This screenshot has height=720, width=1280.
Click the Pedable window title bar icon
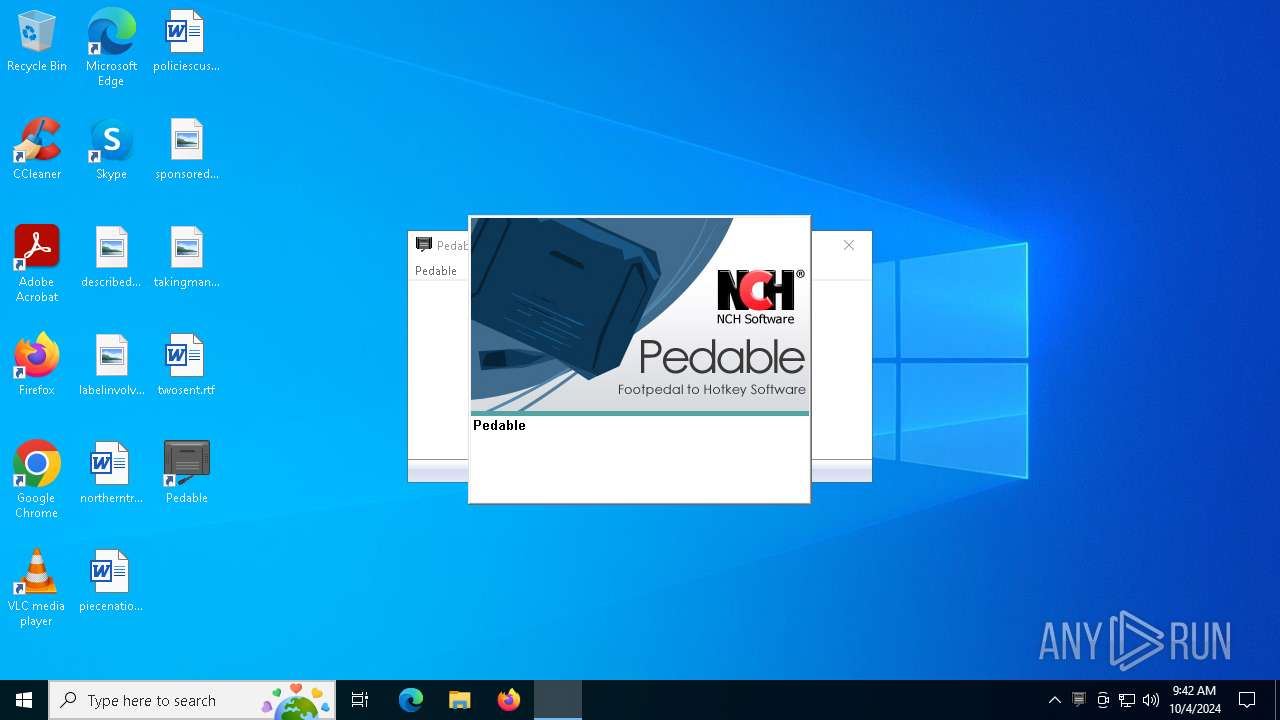[424, 245]
